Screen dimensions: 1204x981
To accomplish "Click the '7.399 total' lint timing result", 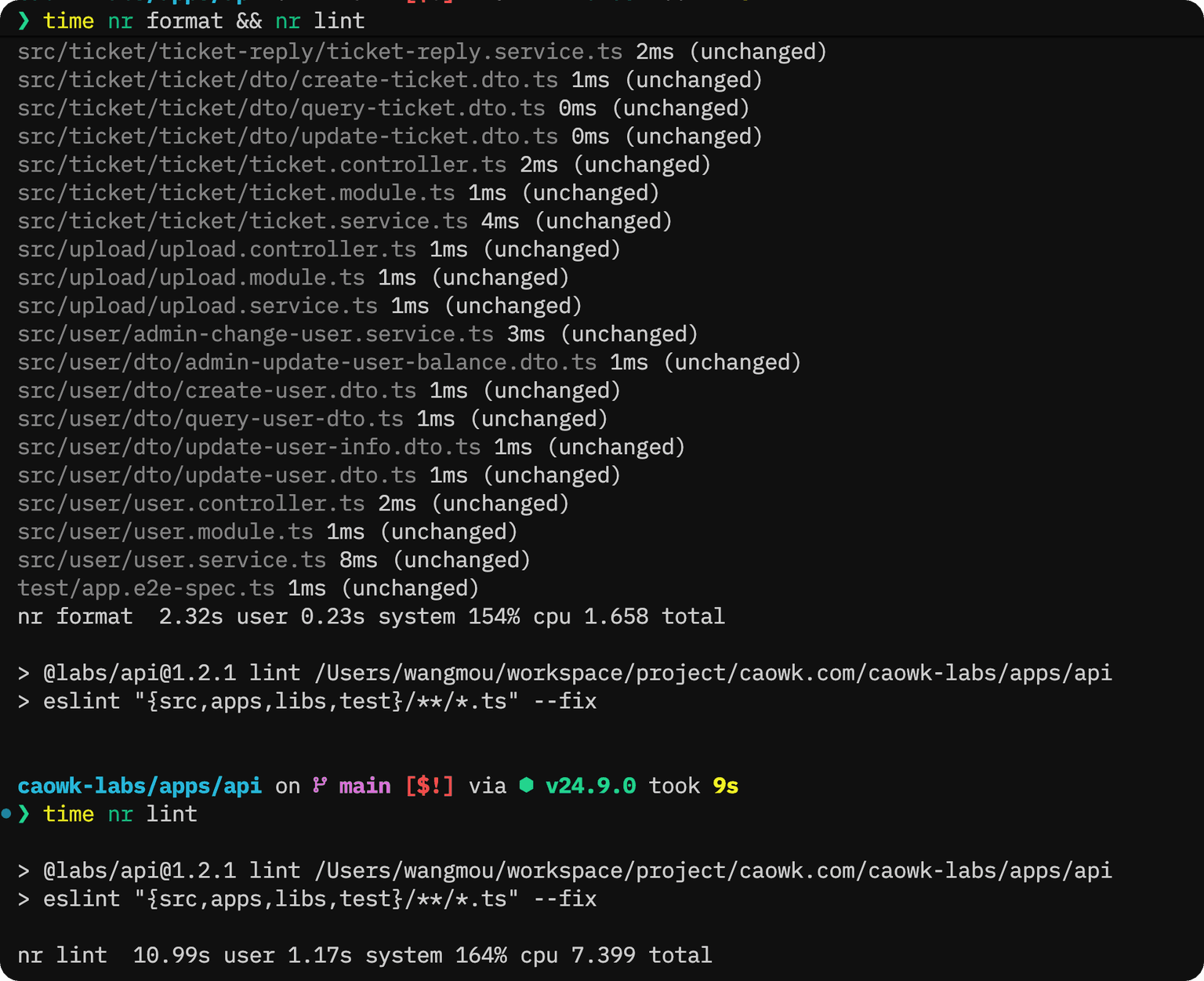I will pos(641,955).
